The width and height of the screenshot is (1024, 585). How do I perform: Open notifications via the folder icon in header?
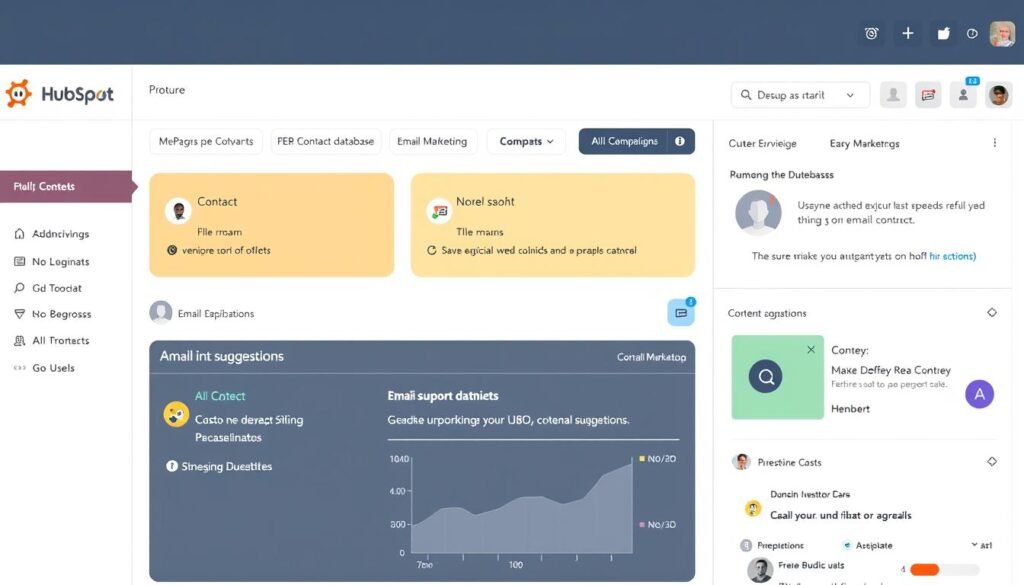[x=942, y=33]
